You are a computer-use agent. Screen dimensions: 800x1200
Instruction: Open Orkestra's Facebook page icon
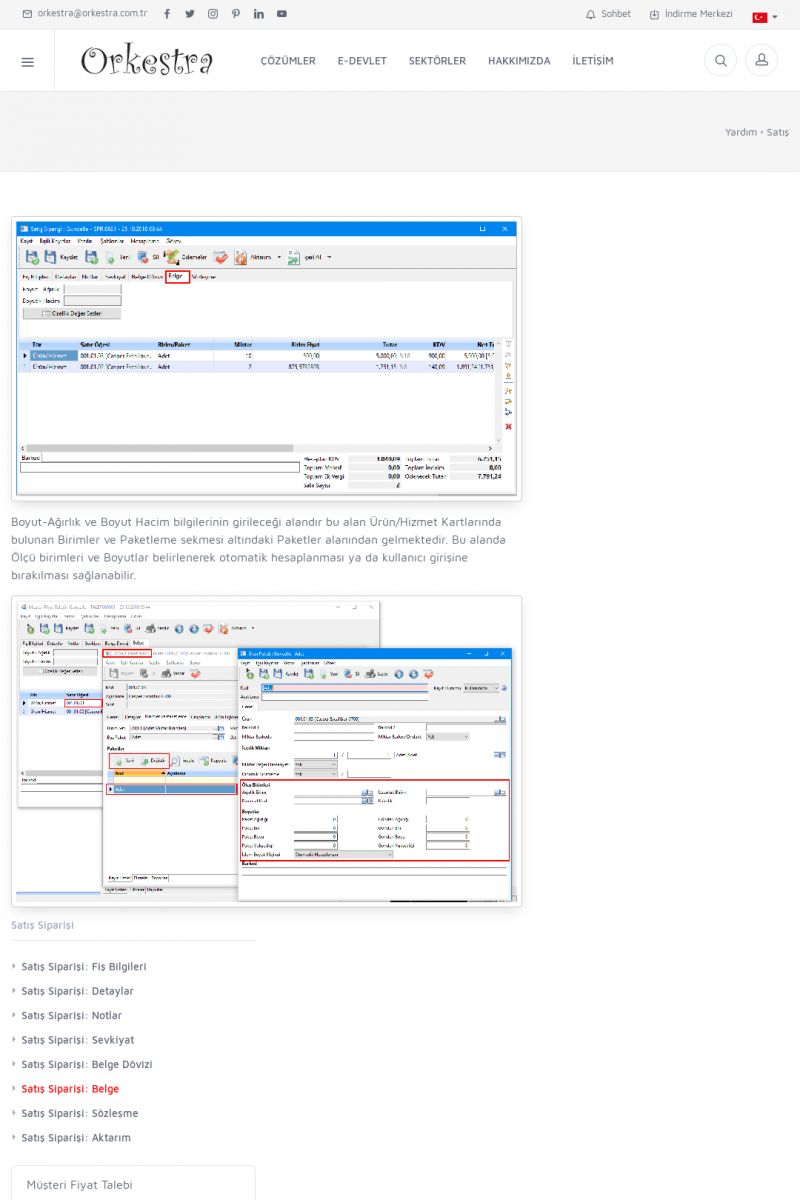pos(167,14)
